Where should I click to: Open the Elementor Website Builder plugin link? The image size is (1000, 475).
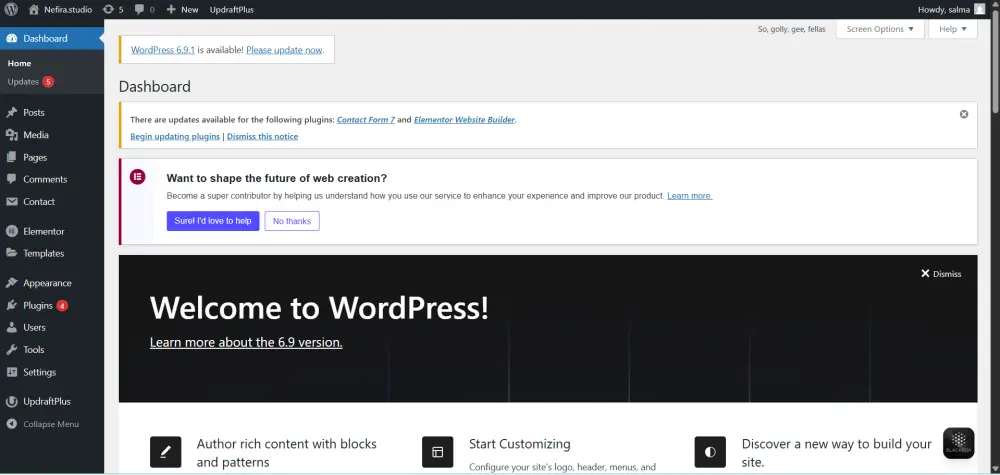tap(464, 119)
